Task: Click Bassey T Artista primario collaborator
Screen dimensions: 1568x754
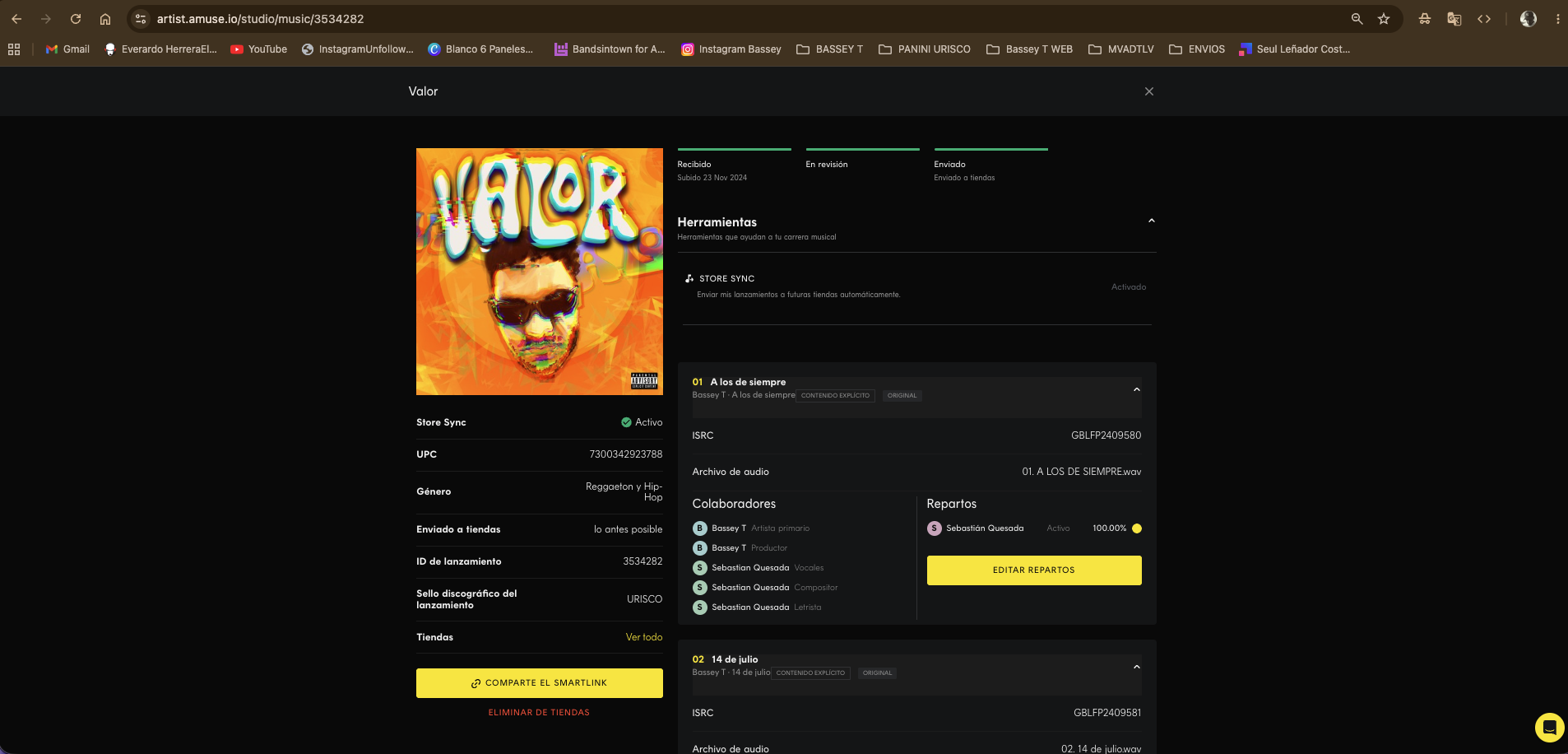Action: coord(752,528)
